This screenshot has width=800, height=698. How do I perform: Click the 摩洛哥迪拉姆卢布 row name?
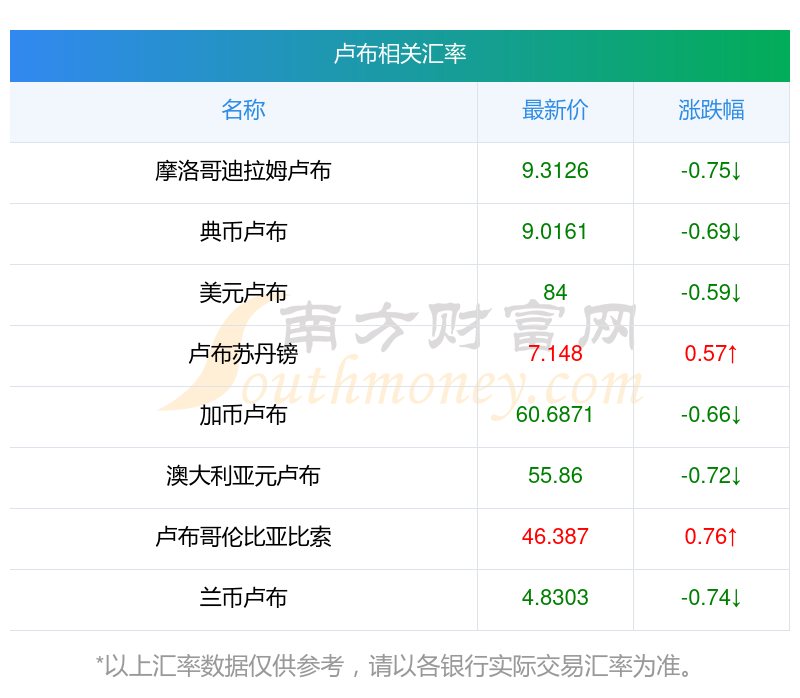[243, 171]
